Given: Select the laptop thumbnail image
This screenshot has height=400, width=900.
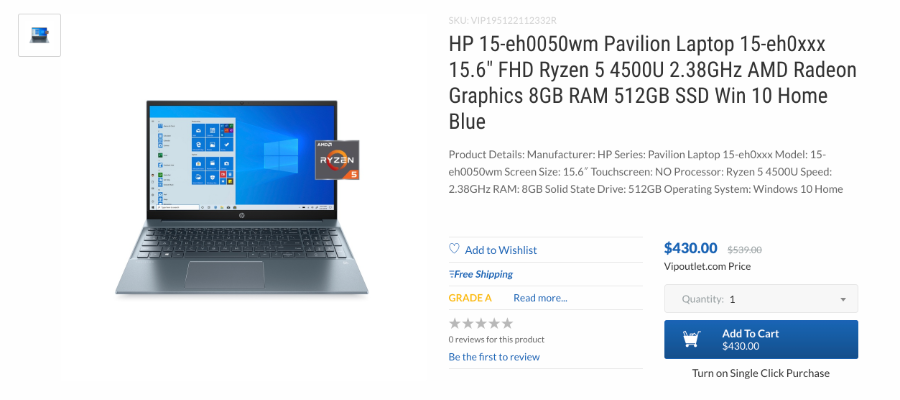Looking at the screenshot, I should click(40, 35).
